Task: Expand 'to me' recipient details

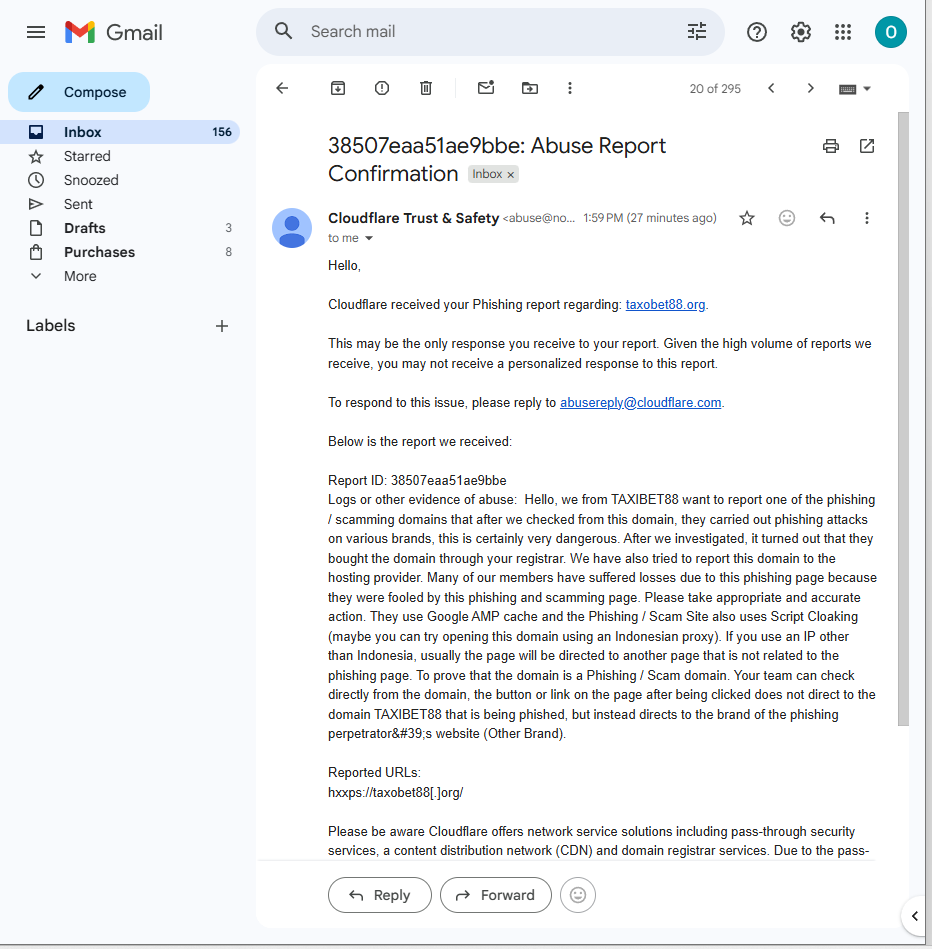Action: coord(369,238)
